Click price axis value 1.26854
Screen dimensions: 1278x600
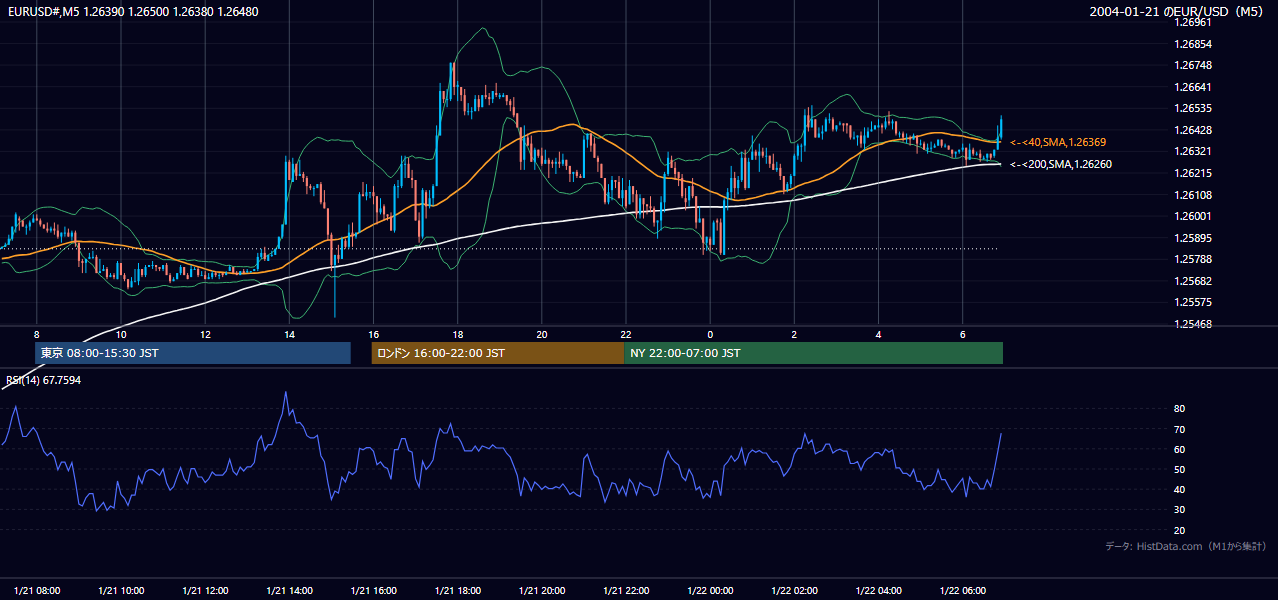pyautogui.click(x=1194, y=44)
